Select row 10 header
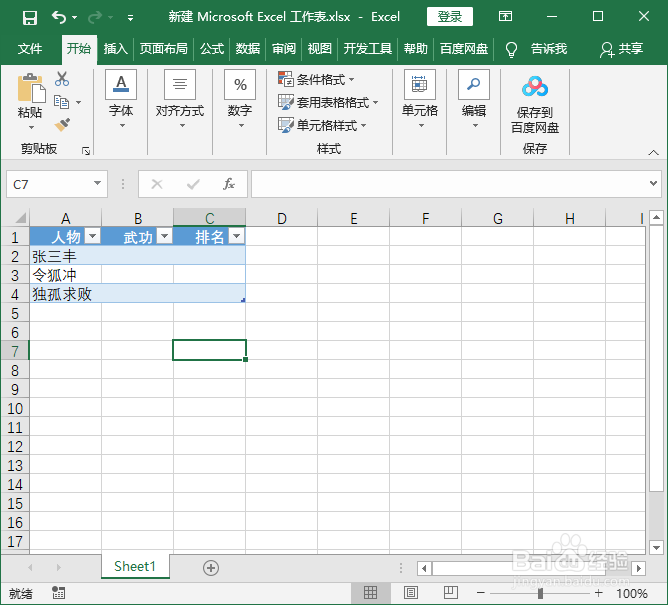The width and height of the screenshot is (668, 605). [x=15, y=409]
